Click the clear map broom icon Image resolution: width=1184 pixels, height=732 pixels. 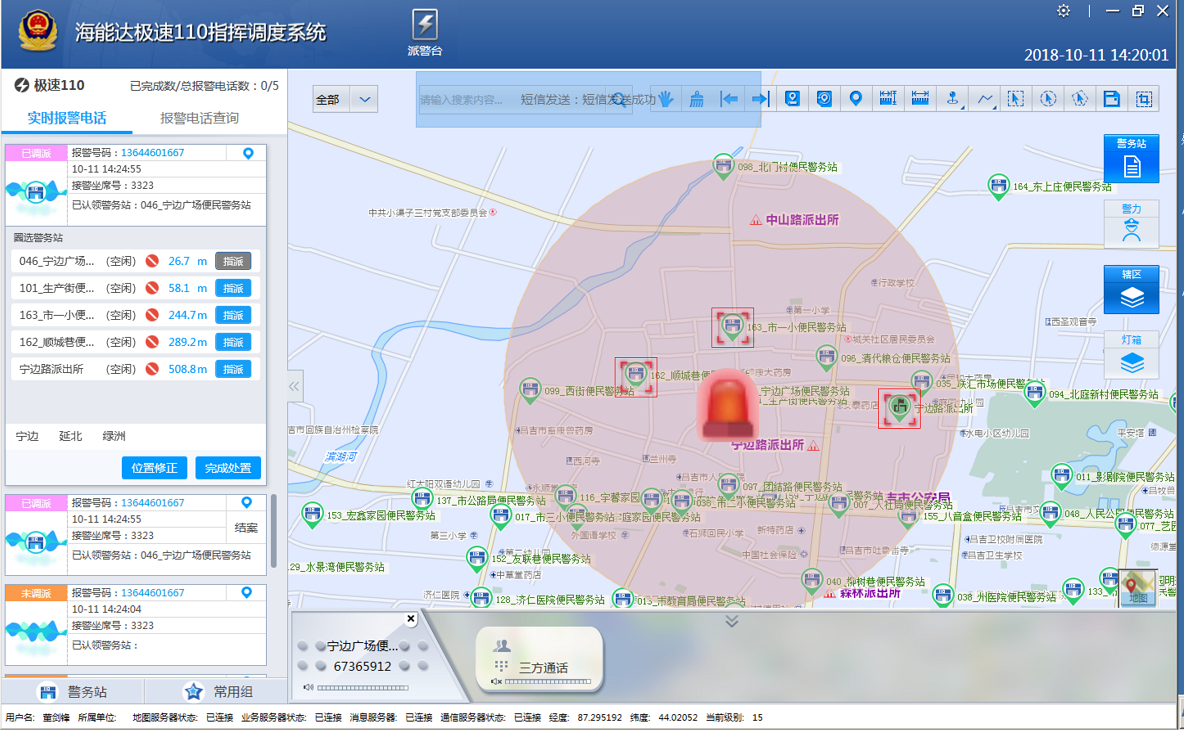698,99
